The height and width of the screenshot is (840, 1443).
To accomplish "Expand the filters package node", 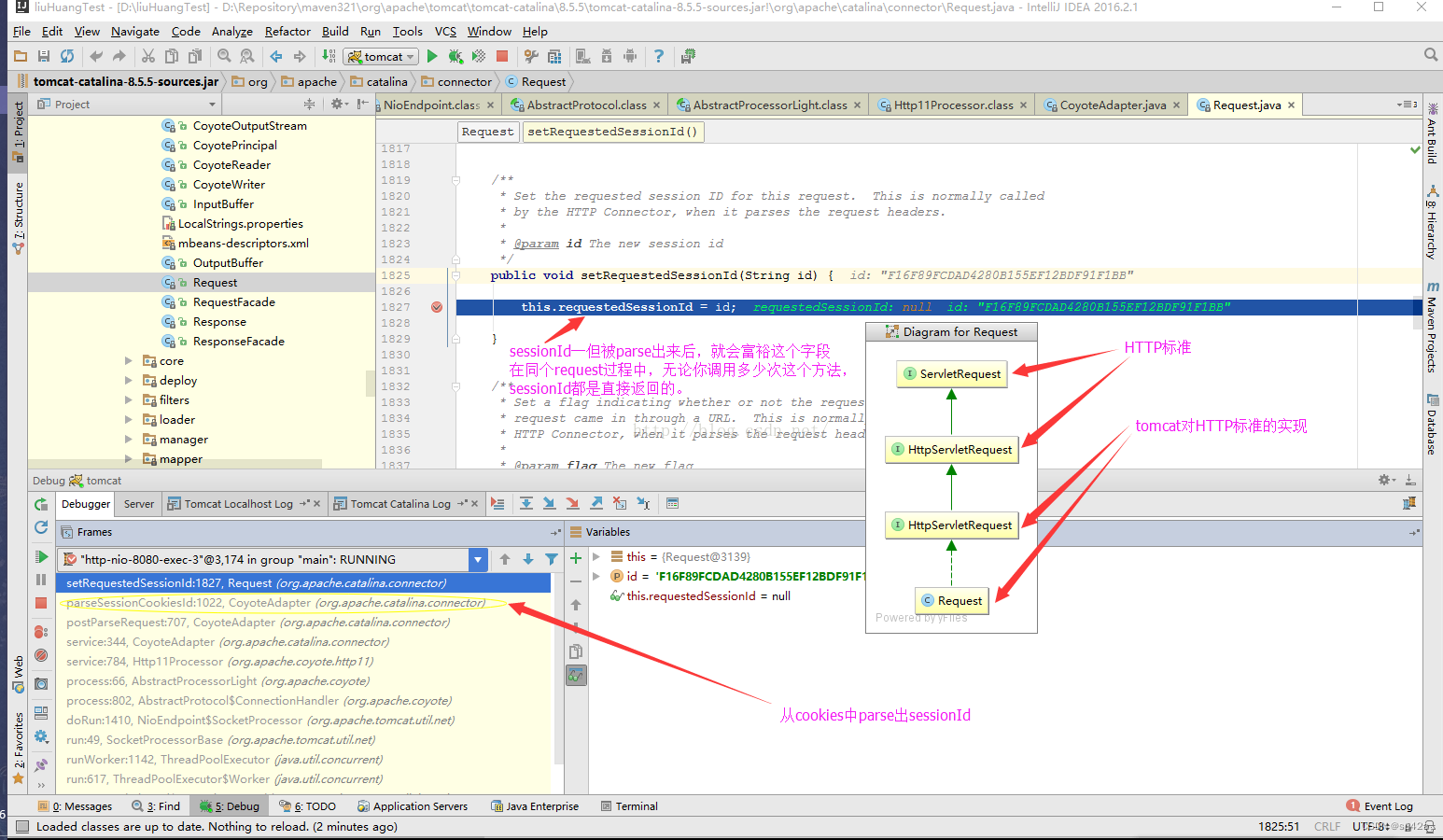I will [129, 399].
